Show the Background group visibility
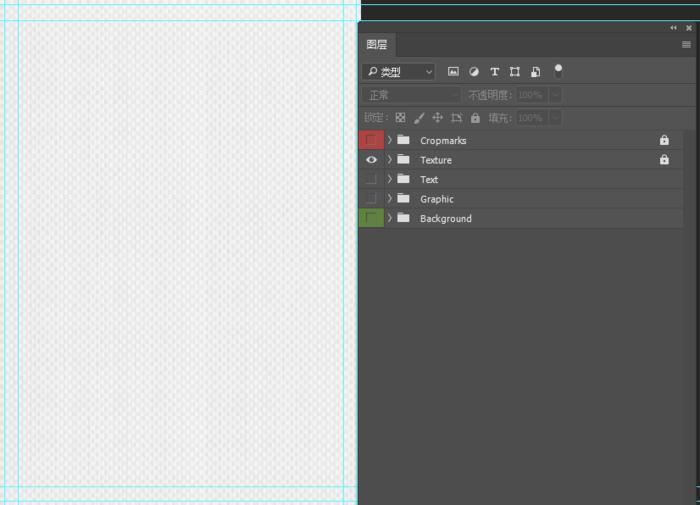This screenshot has height=505, width=700. (371, 218)
